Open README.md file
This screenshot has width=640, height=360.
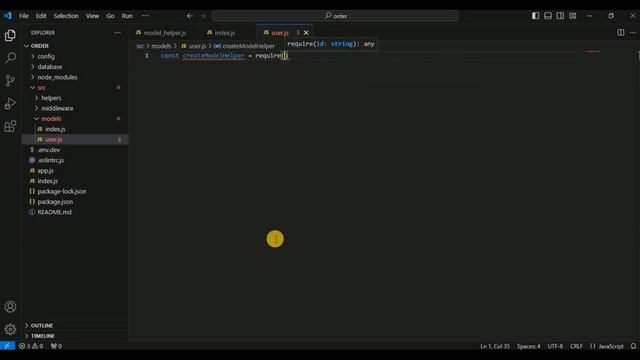(54, 212)
